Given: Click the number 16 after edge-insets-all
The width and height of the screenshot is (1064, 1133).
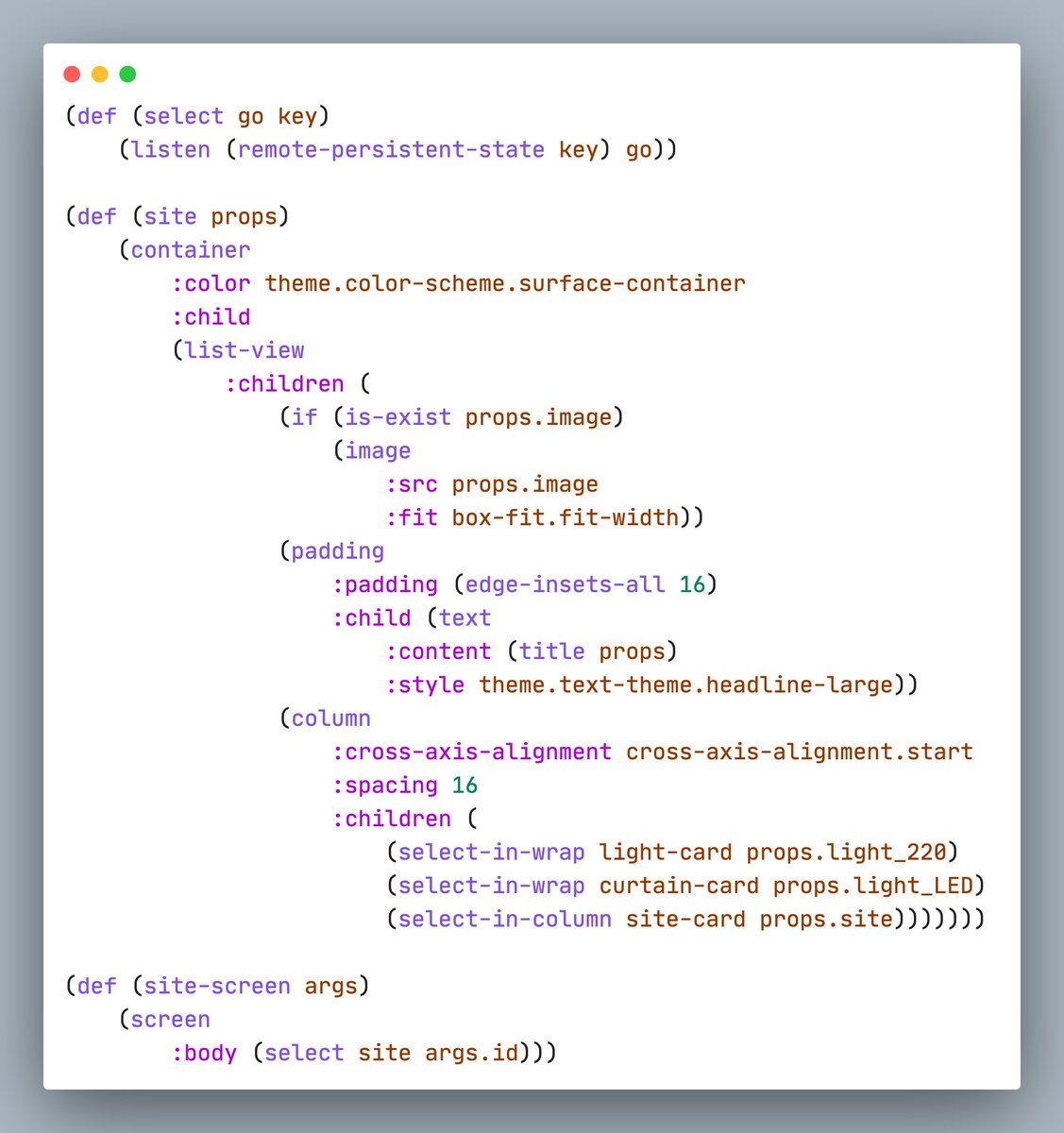Looking at the screenshot, I should coord(692,584).
